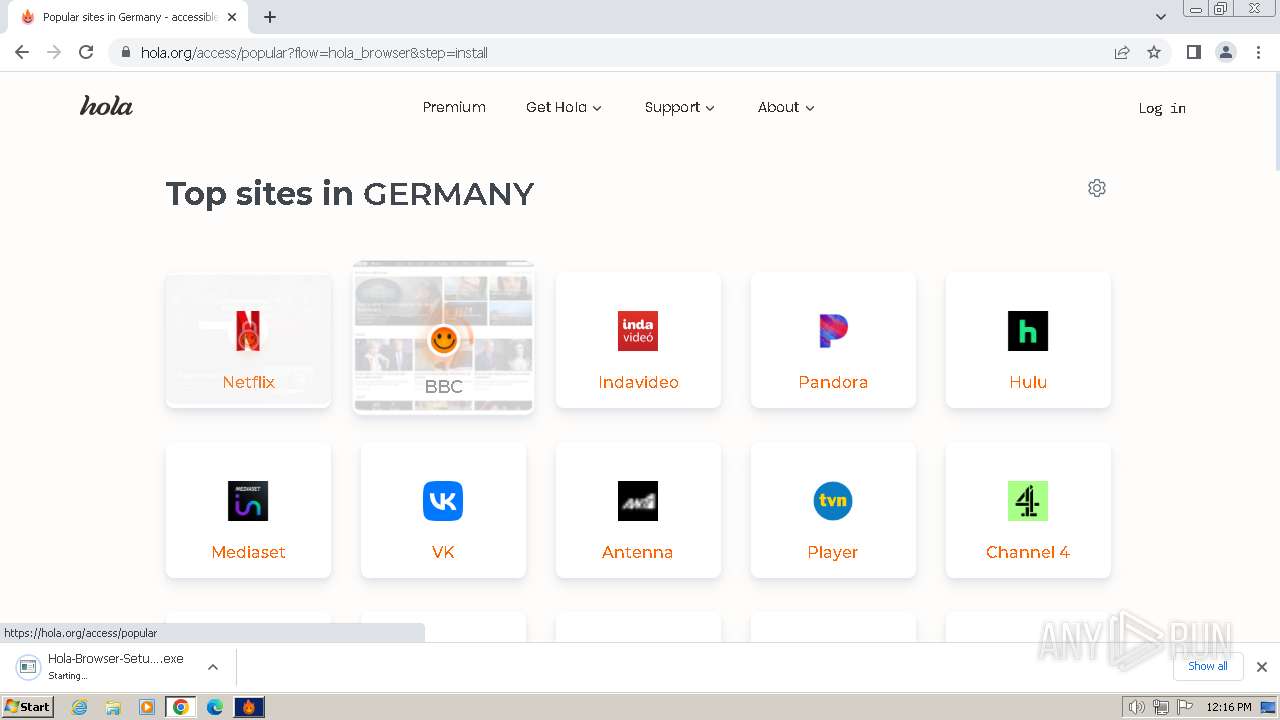Expand options for Hola-Browser-Setup download

(213, 667)
